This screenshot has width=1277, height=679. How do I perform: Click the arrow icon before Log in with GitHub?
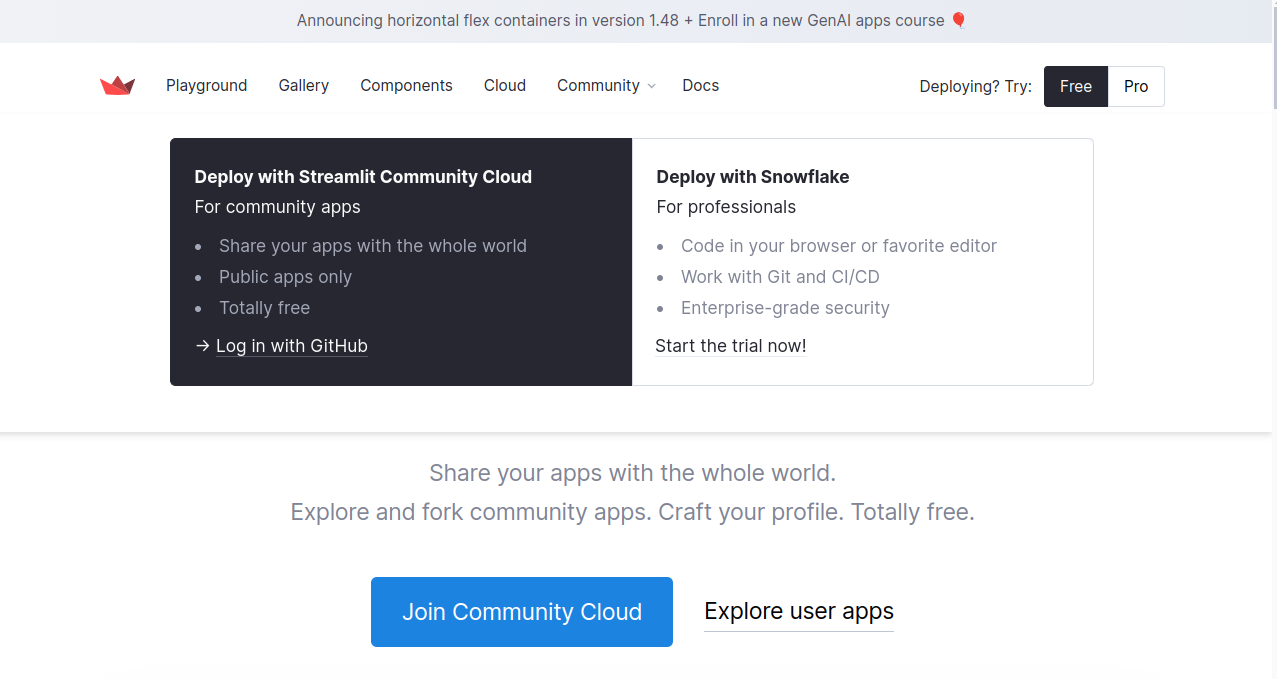pos(203,346)
